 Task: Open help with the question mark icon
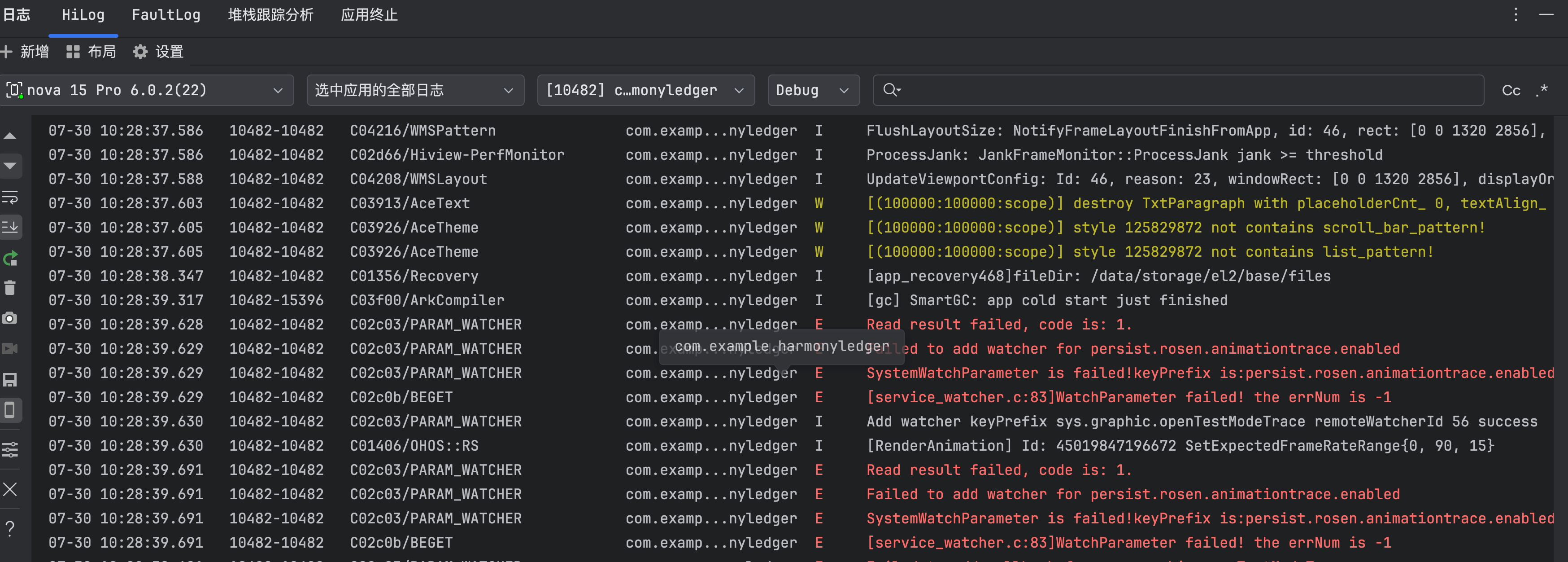pyautogui.click(x=10, y=528)
